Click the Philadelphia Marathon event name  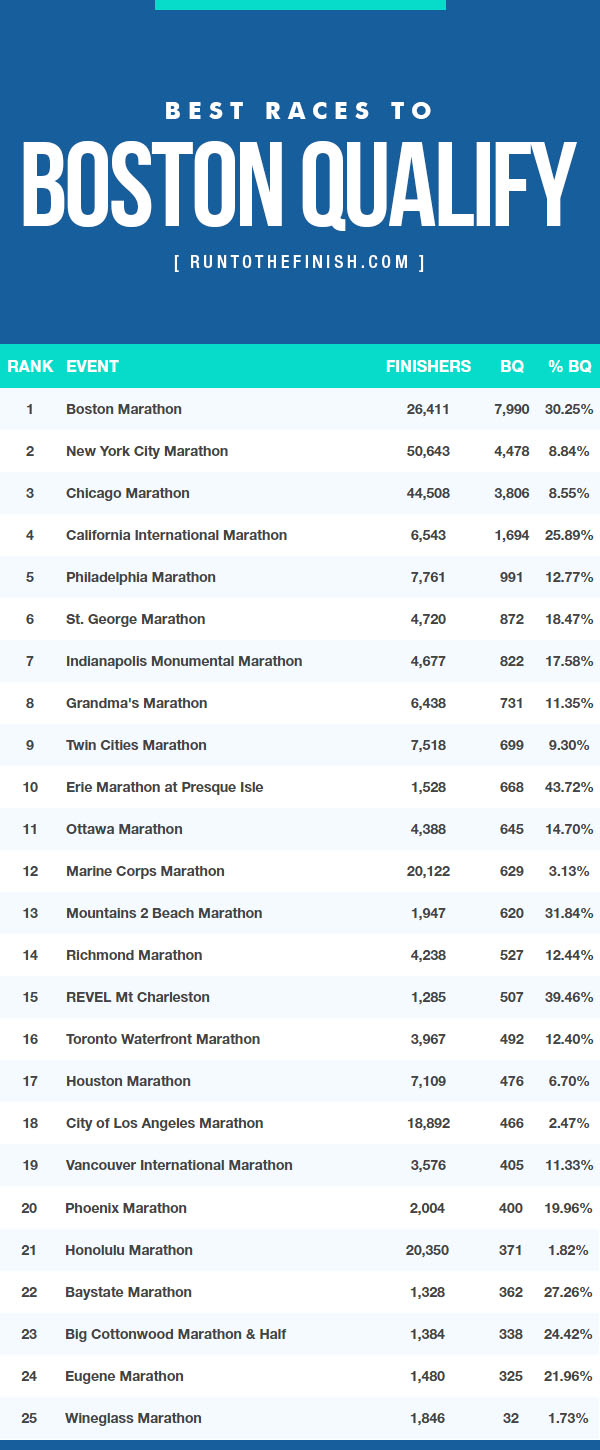141,577
